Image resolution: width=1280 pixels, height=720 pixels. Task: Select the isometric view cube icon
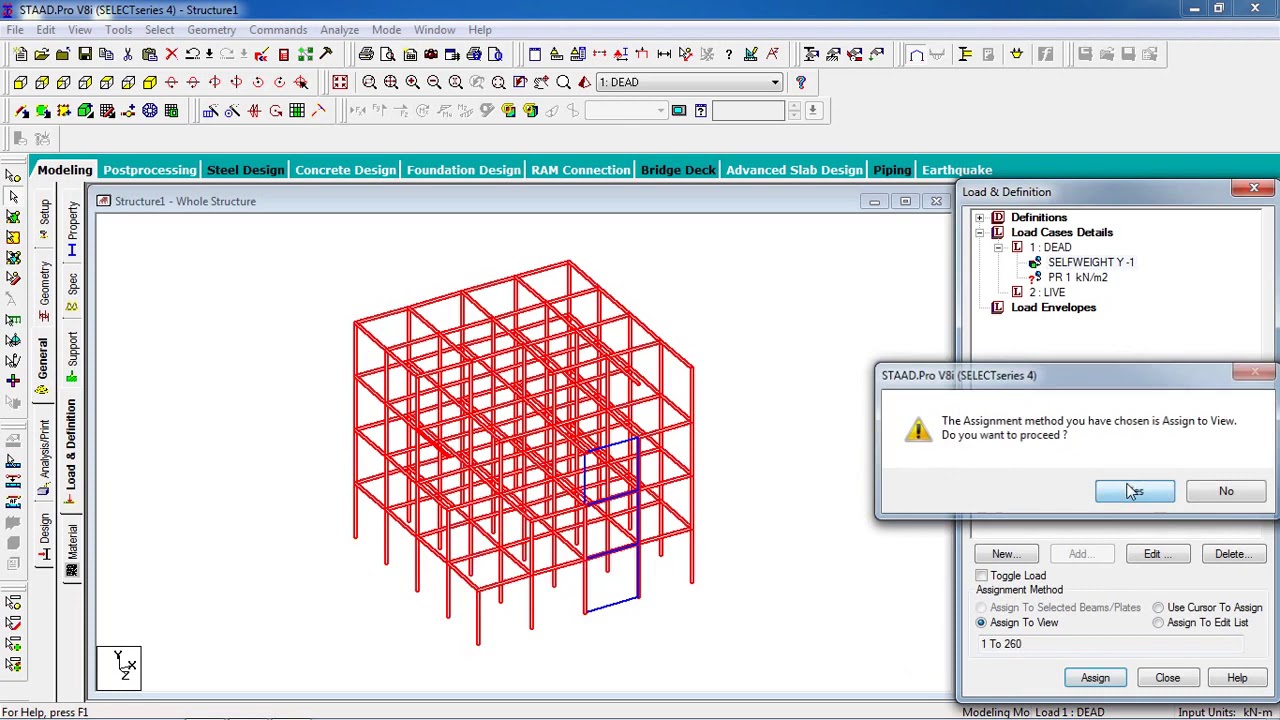coord(150,82)
